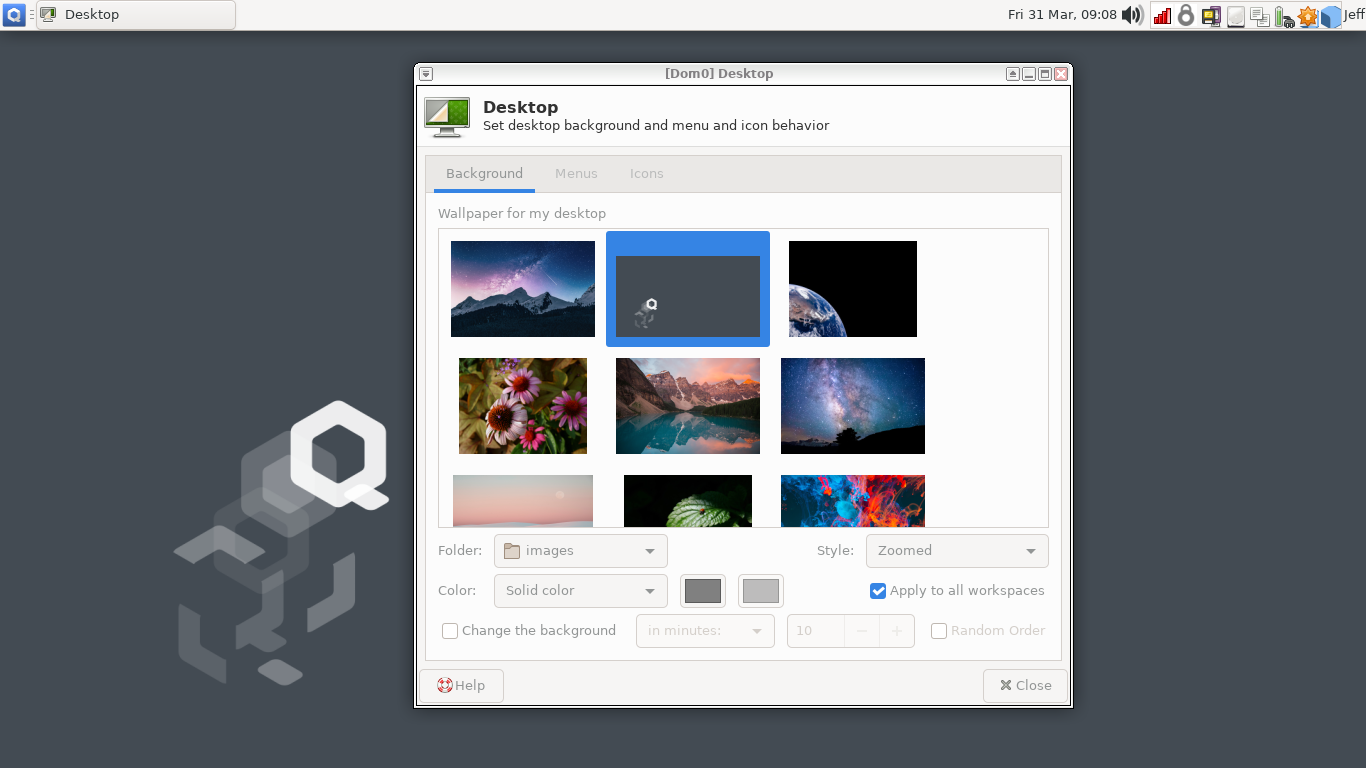Screen dimensions: 1366x768
Task: Open the red network signal tray icon
Action: [1162, 16]
